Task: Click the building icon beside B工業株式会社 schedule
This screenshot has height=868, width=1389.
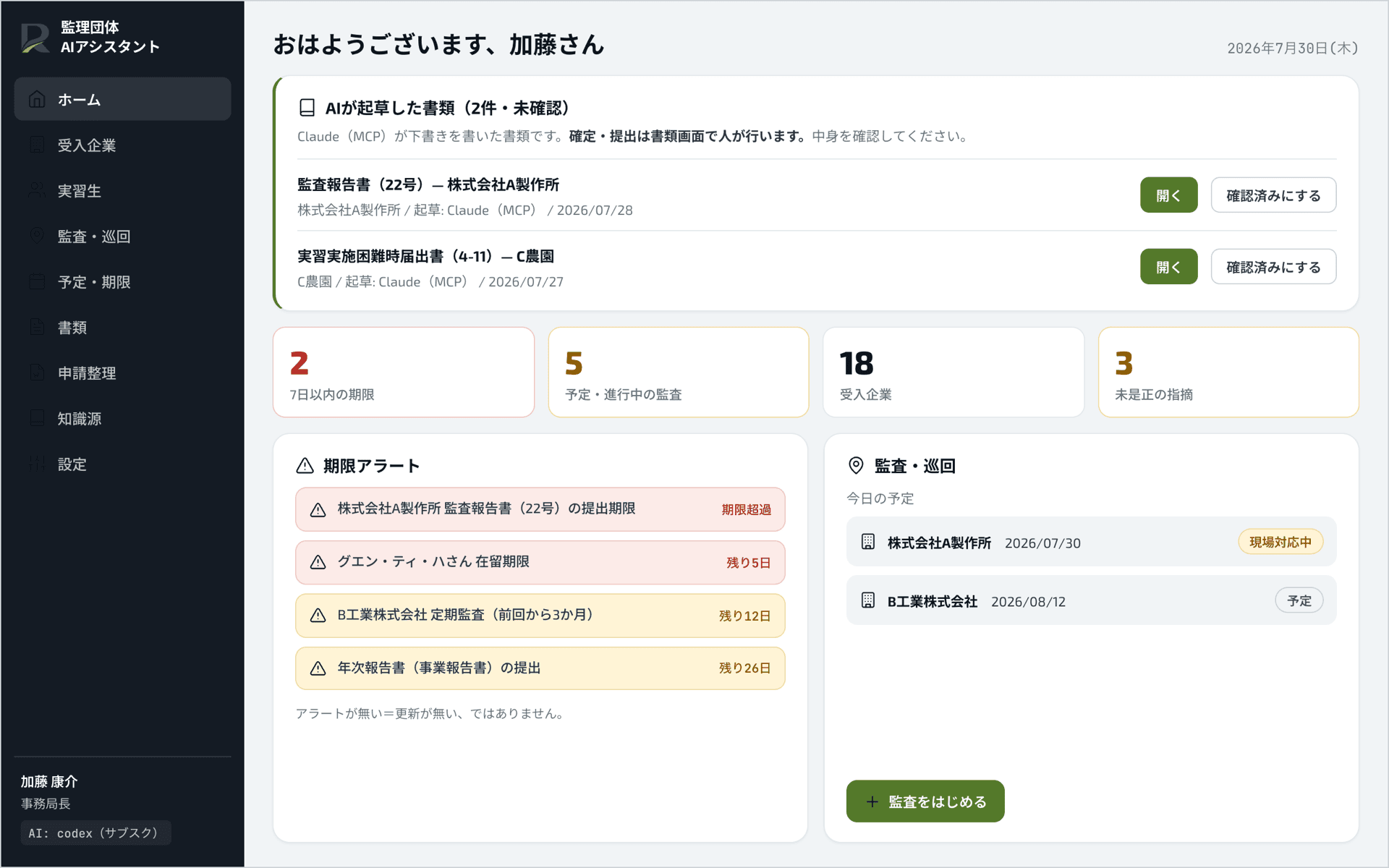Action: click(x=868, y=600)
